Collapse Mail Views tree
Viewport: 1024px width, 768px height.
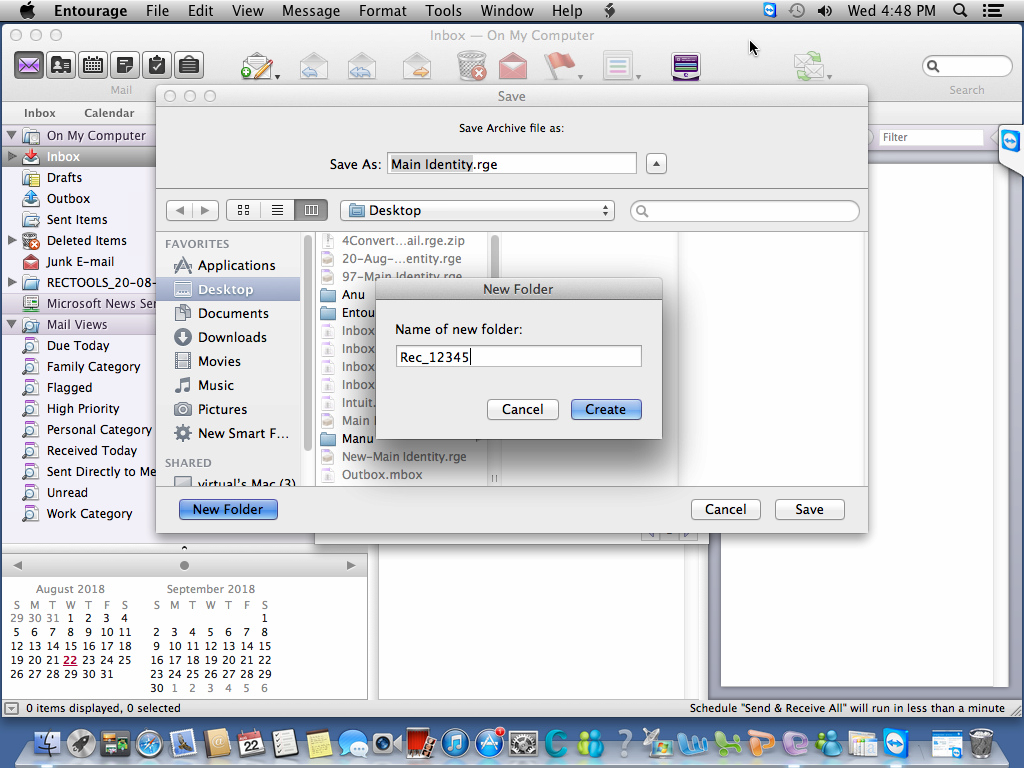click(12, 324)
